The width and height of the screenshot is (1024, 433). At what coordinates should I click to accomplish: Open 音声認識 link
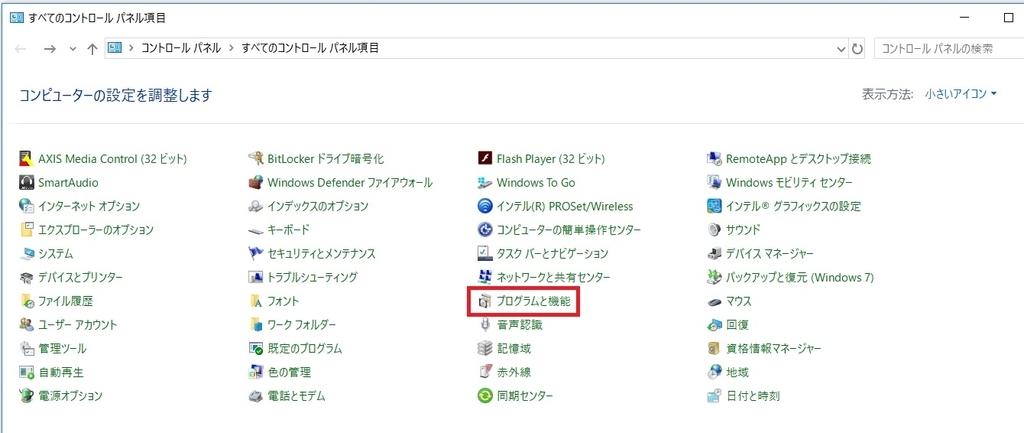[519, 325]
